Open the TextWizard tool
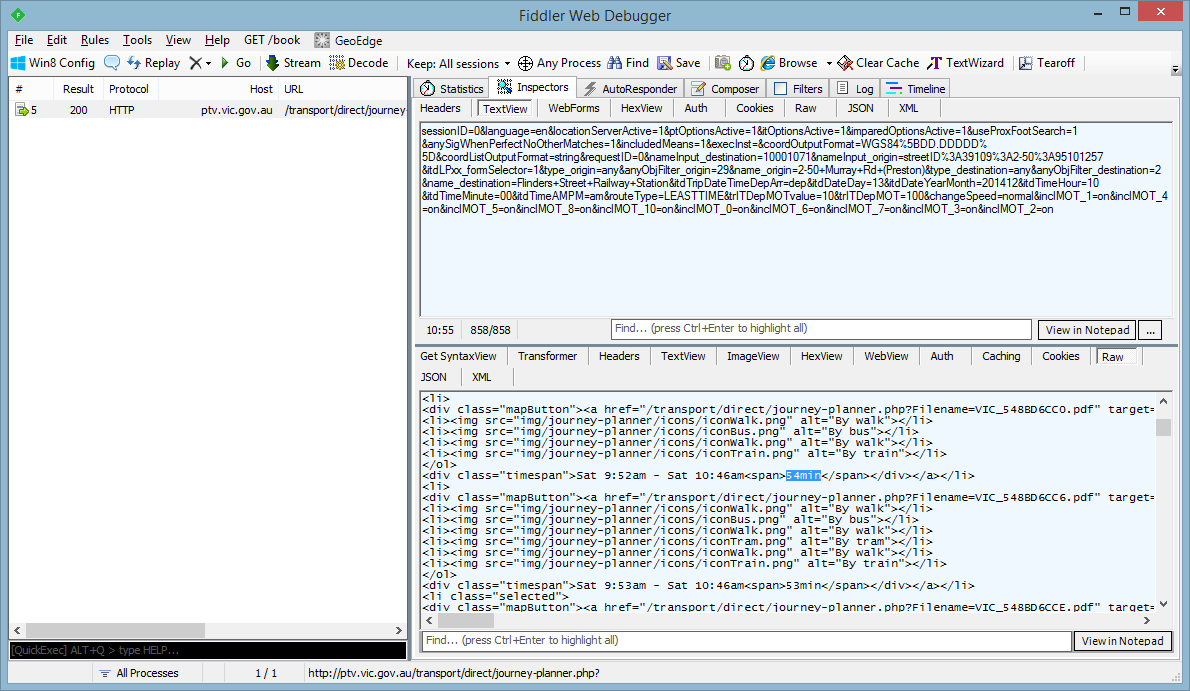 [965, 63]
